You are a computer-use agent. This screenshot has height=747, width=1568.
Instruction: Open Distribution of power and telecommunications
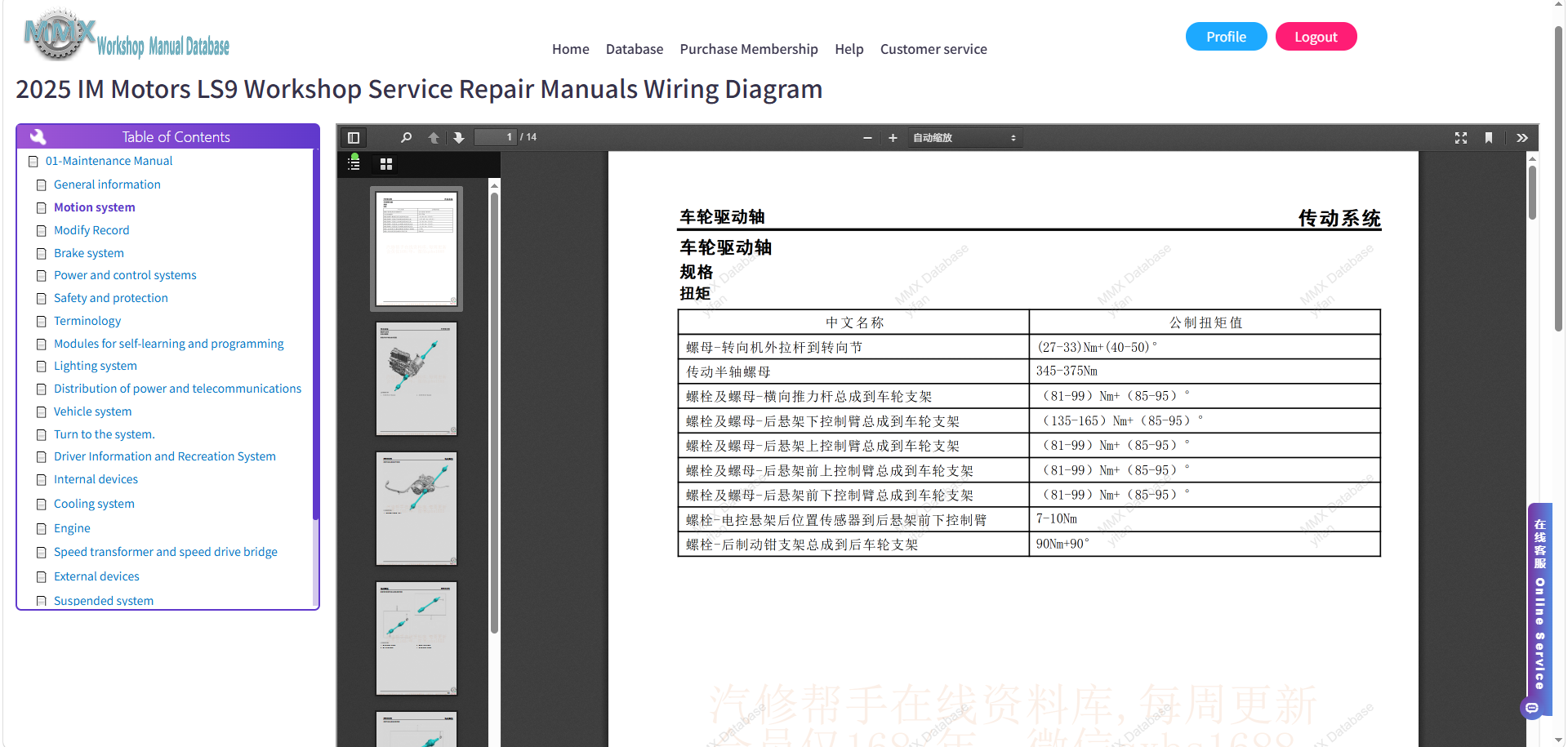[177, 389]
